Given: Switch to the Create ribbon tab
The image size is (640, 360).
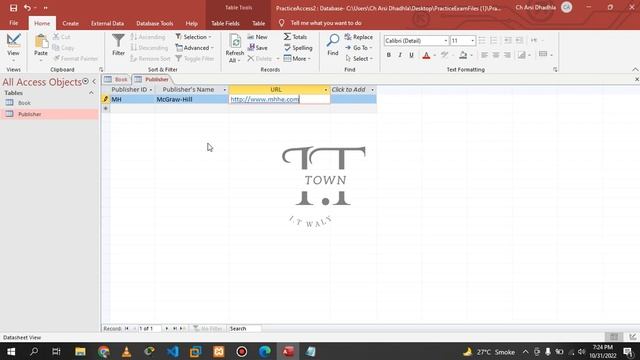Looking at the screenshot, I should [x=71, y=23].
